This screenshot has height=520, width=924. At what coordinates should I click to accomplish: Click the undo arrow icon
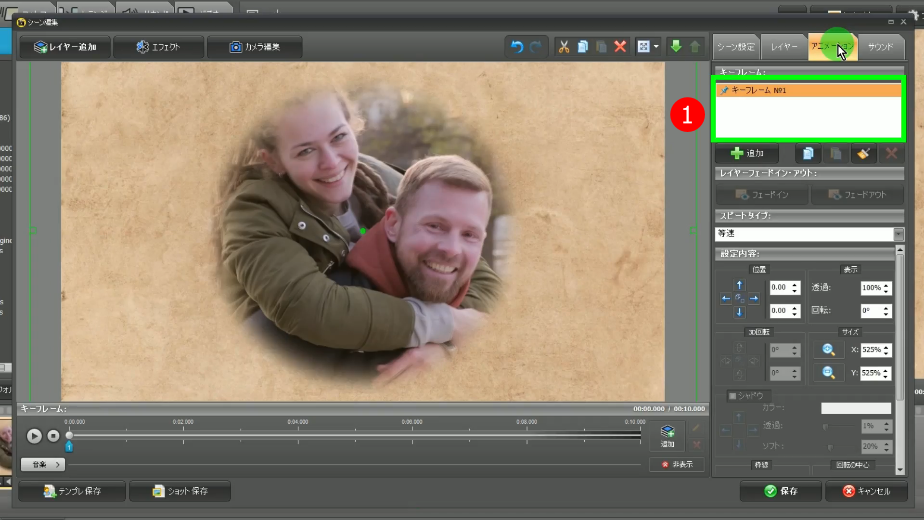pyautogui.click(x=517, y=47)
